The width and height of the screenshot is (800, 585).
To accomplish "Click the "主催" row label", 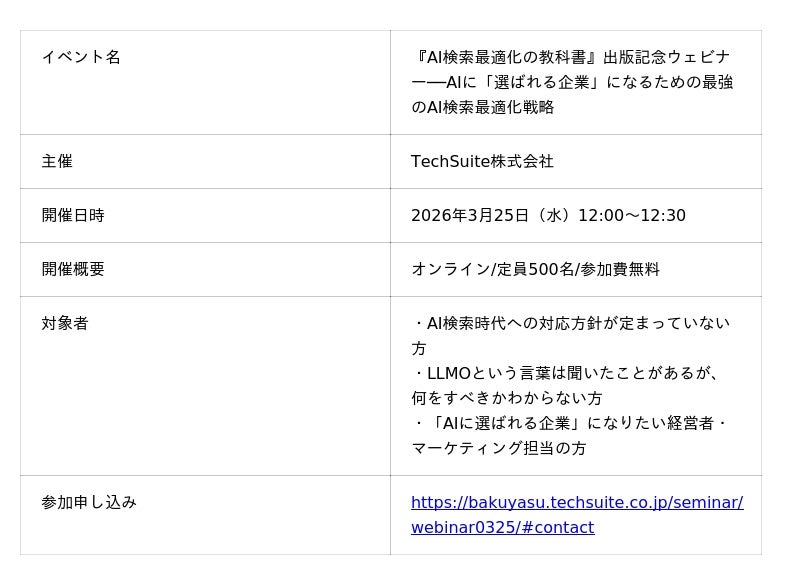I will point(57,161).
